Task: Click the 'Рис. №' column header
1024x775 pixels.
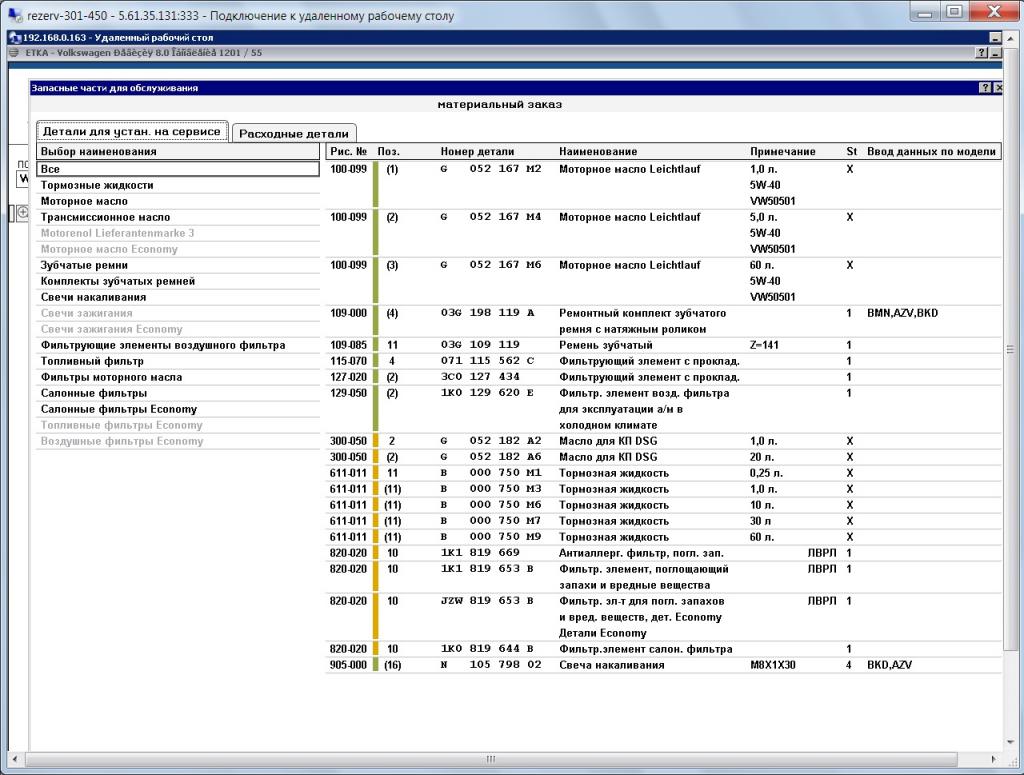Action: 349,151
